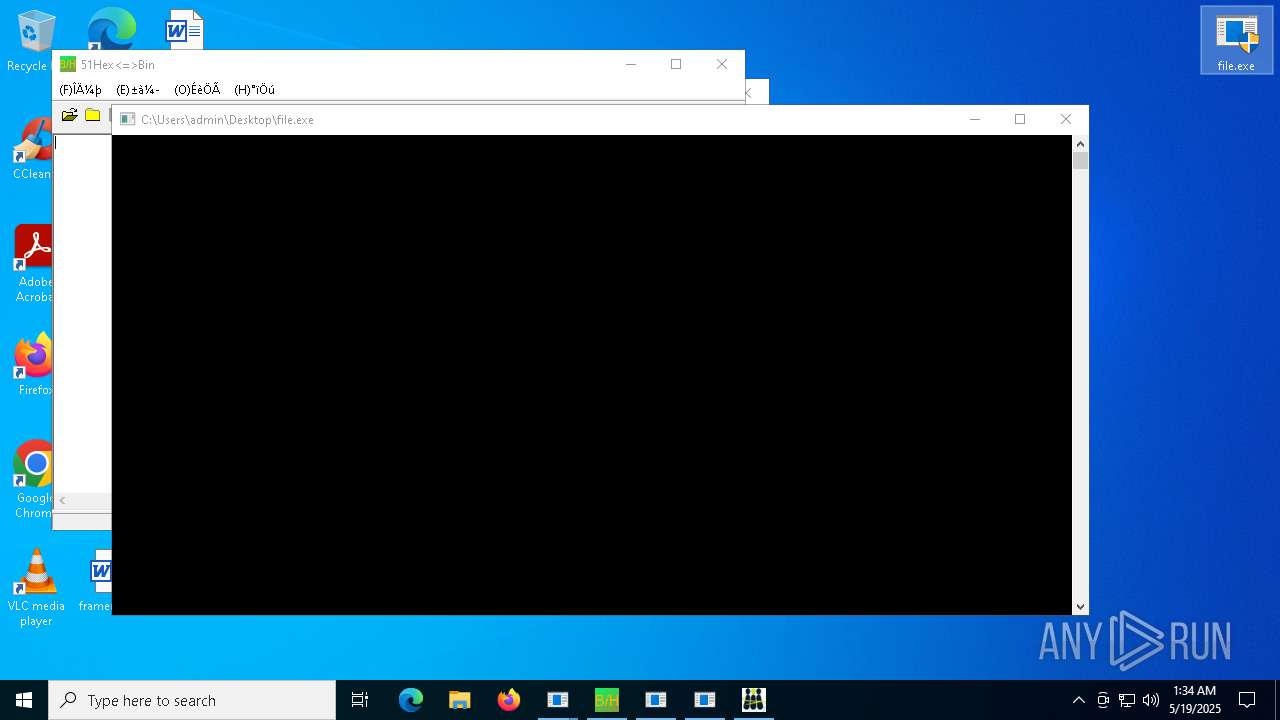Click the yellow folder icon in 51Hex toolbar

[x=93, y=115]
